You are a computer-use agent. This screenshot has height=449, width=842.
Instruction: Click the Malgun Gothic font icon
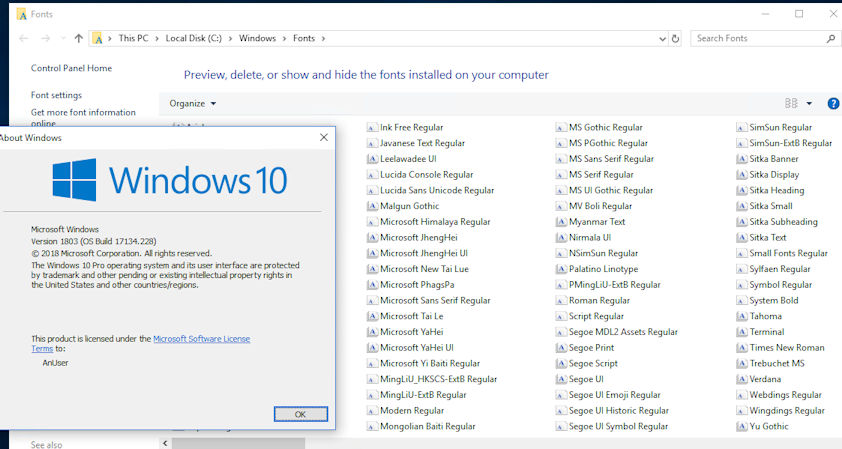point(372,206)
